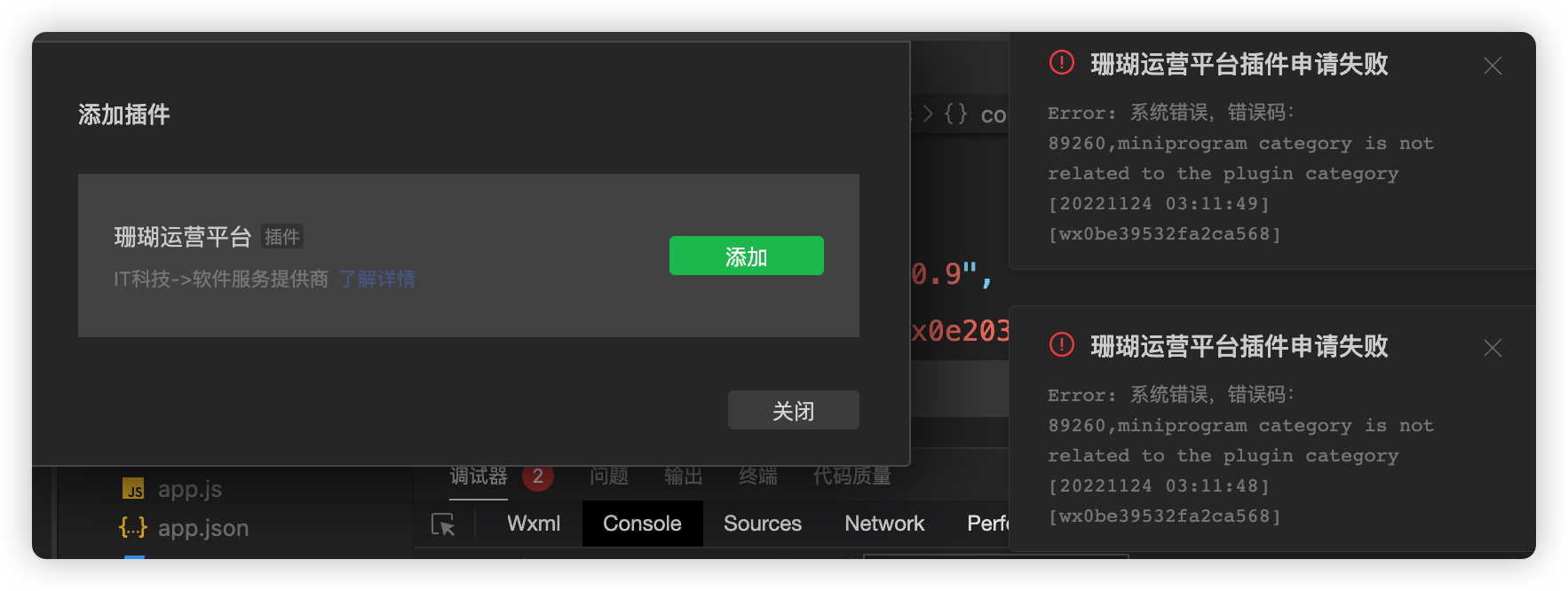The height and width of the screenshot is (591, 1568).
Task: Open the Network tab
Action: [884, 524]
